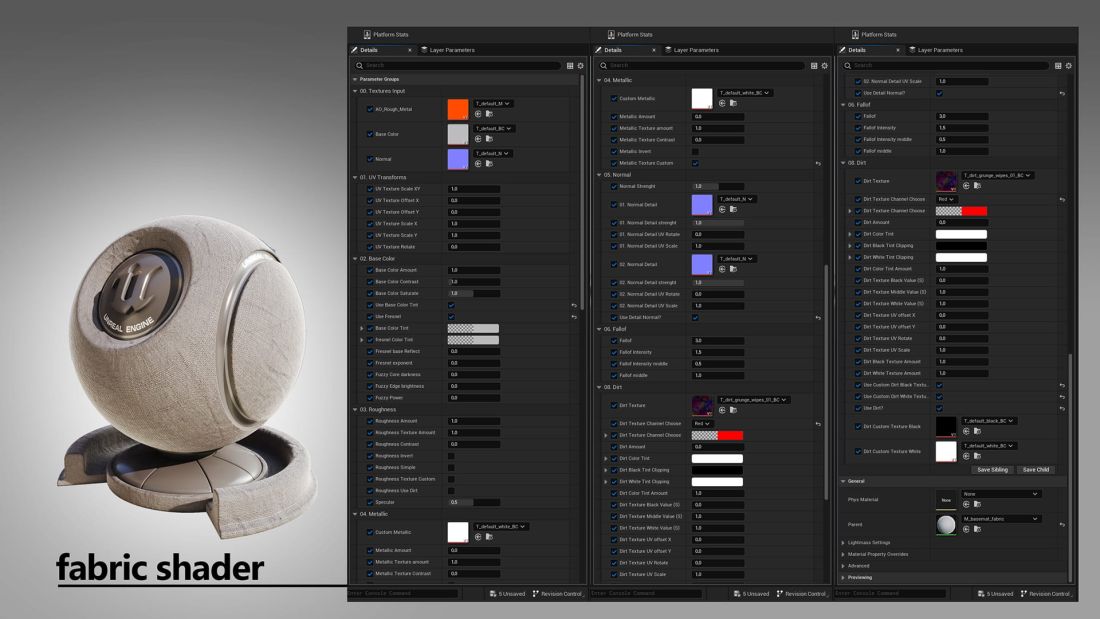
Task: Collapse the 00. Textures Input group
Action: point(355,91)
